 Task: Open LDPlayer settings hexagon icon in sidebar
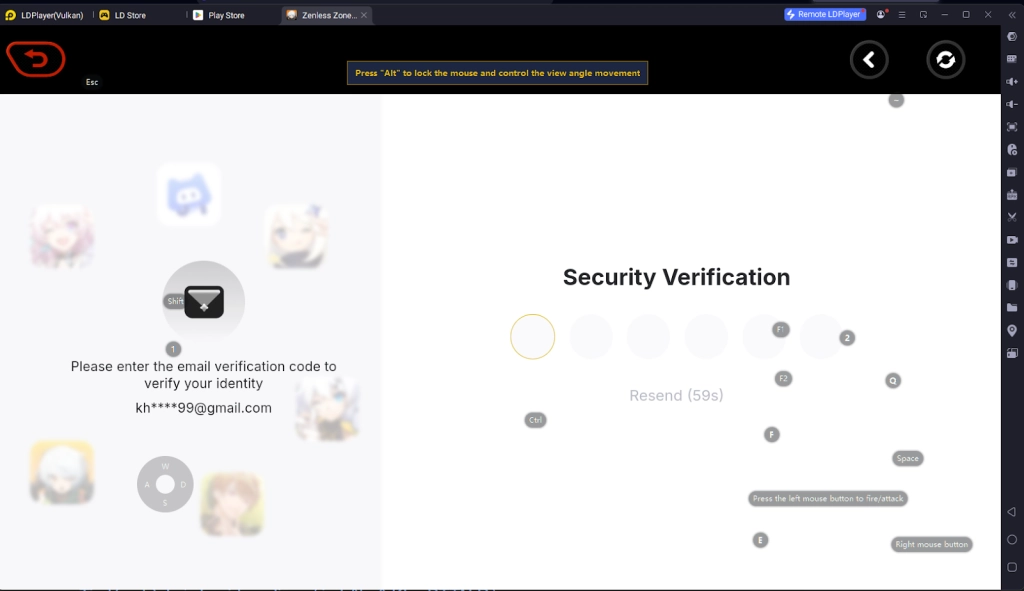pos(1012,37)
